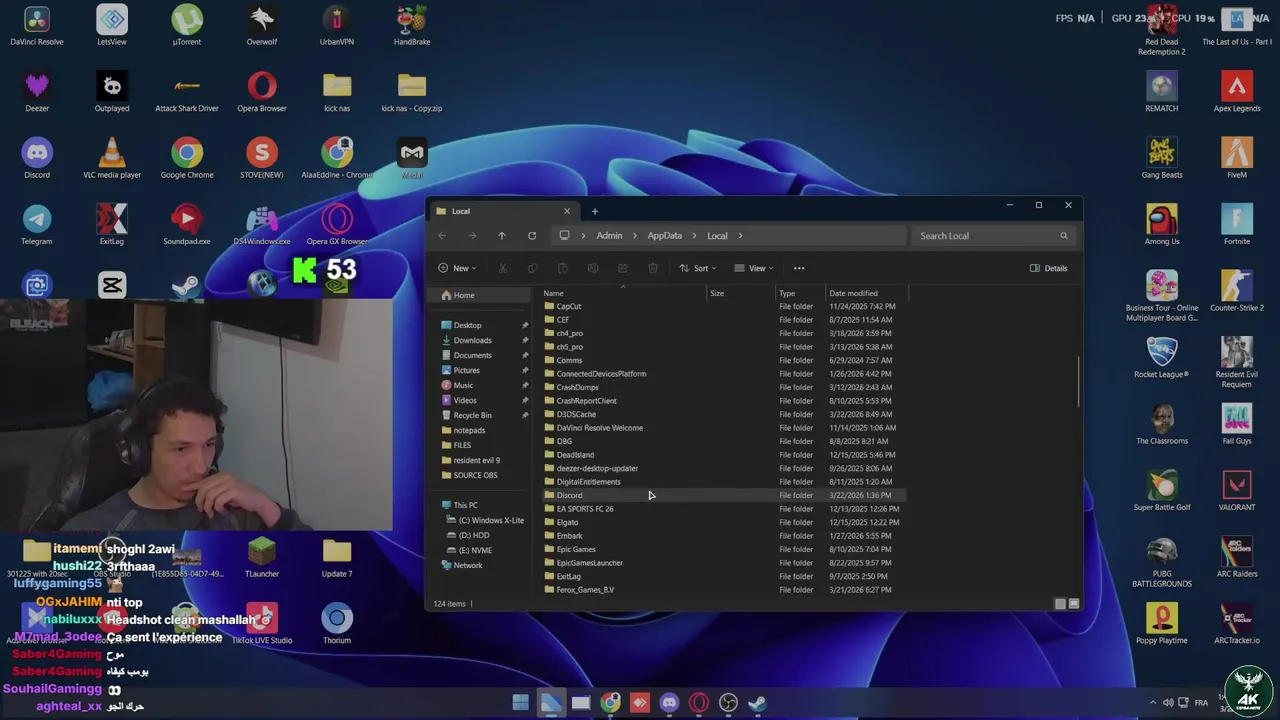Click the Rename icon in toolbar
1280x720 pixels.
point(593,268)
